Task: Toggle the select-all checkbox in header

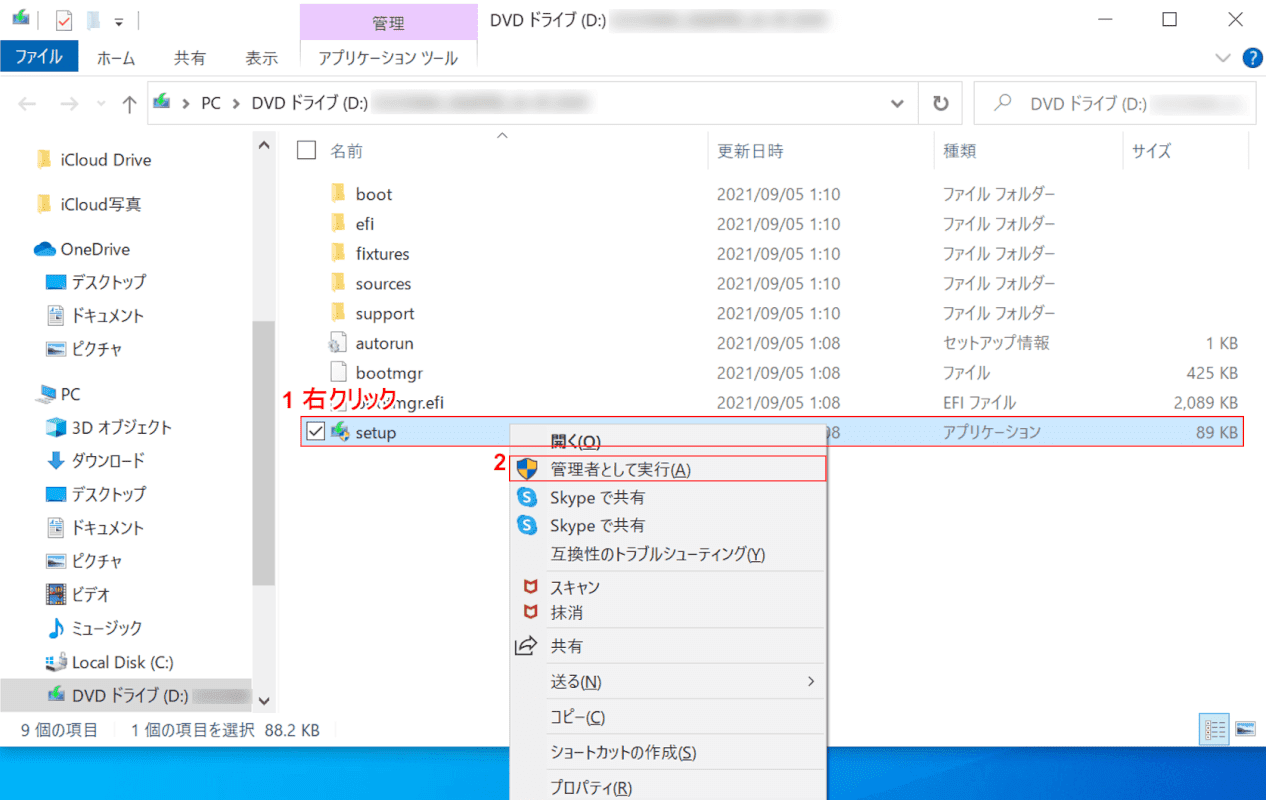Action: (x=307, y=151)
